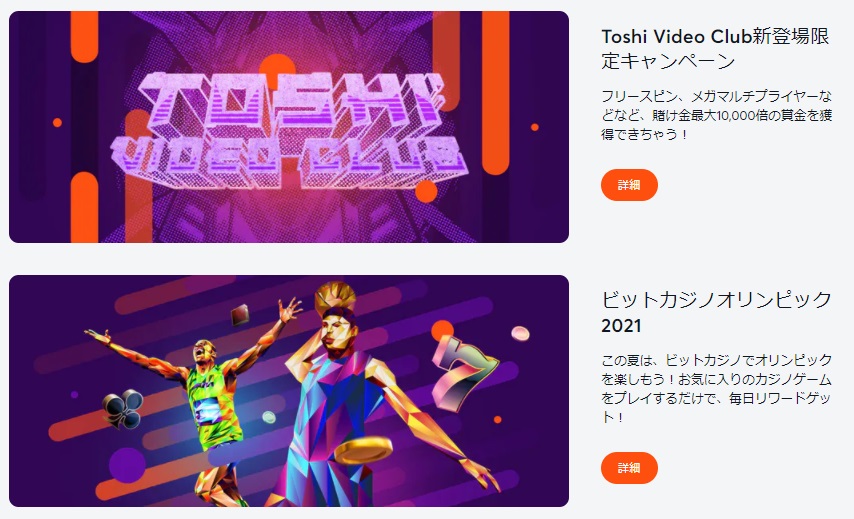The height and width of the screenshot is (519, 854).
Task: Click the Toshi Video Club新登場限定キャンペーン heading
Action: pyautogui.click(x=715, y=48)
